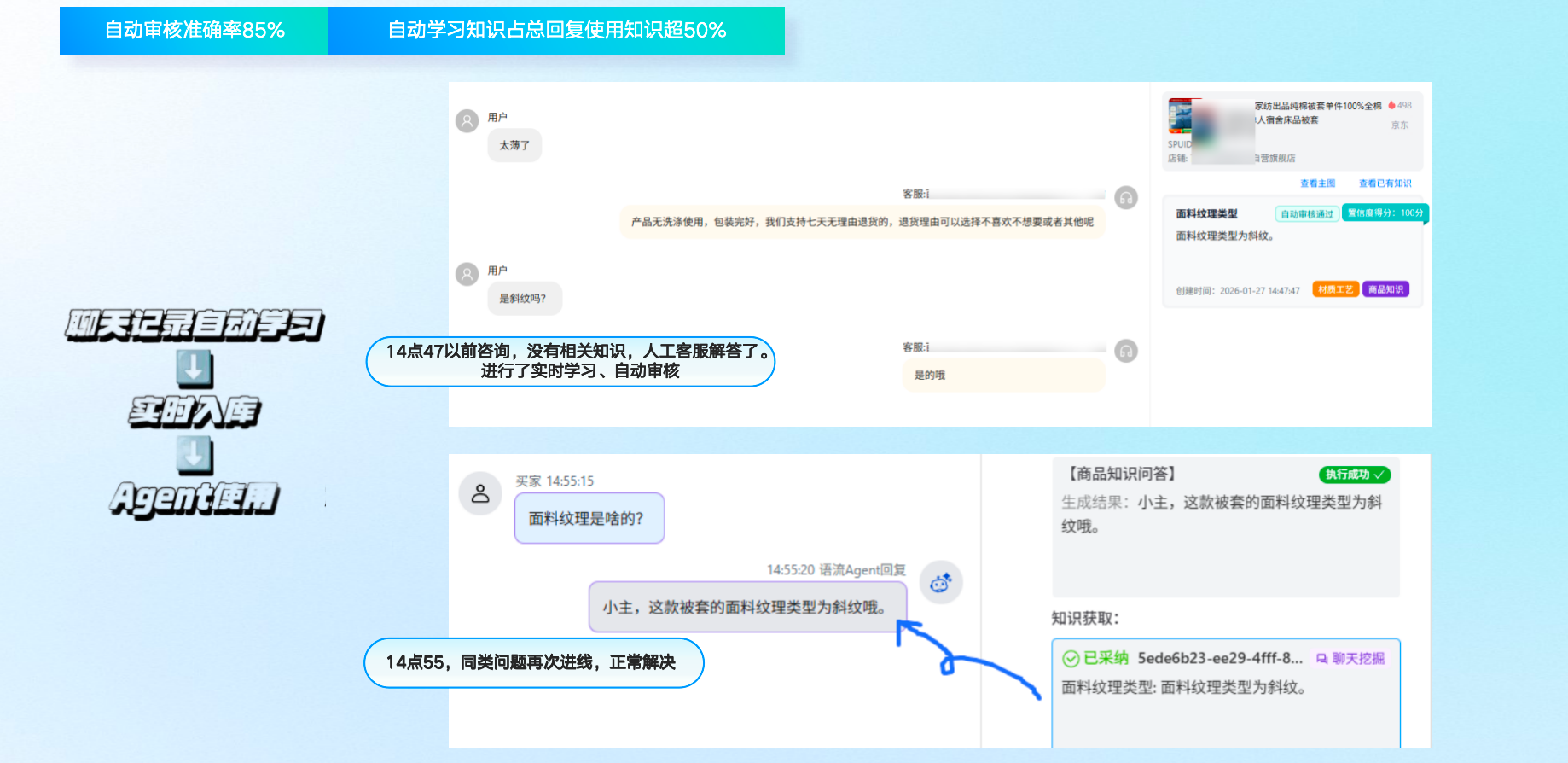Open the product thumbnail image
The height and width of the screenshot is (763, 1568).
tap(1181, 116)
